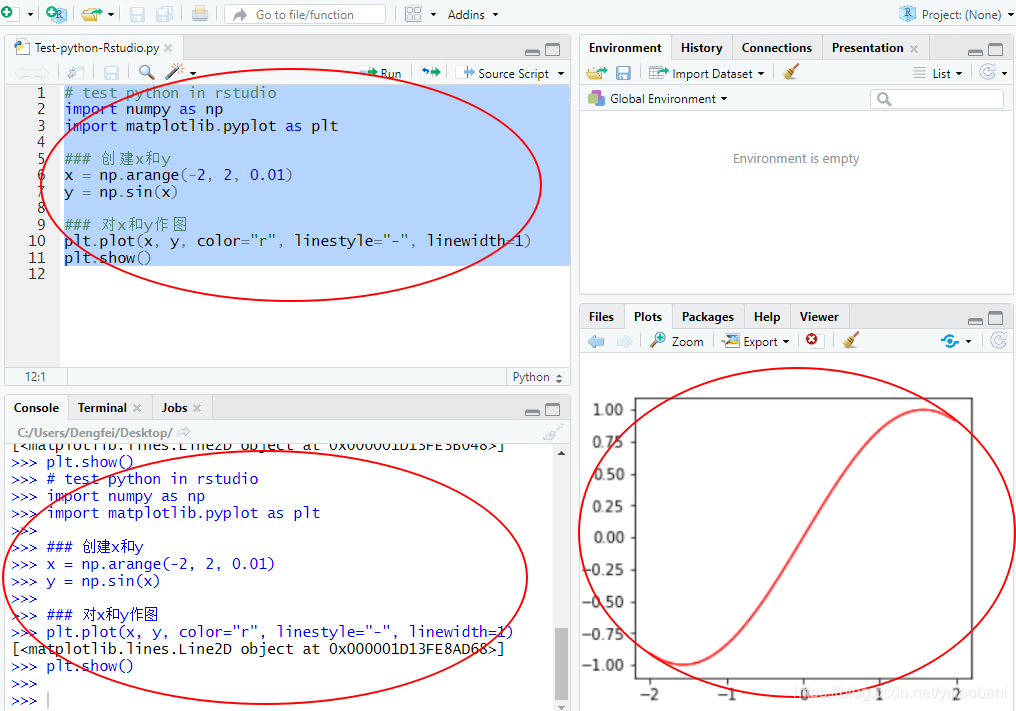Refresh the current plot
The image size is (1016, 711).
pyautogui.click(x=999, y=340)
